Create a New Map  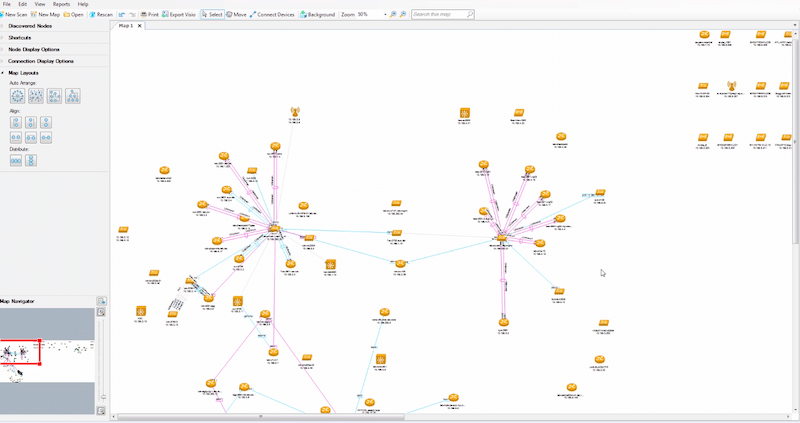[x=45, y=14]
